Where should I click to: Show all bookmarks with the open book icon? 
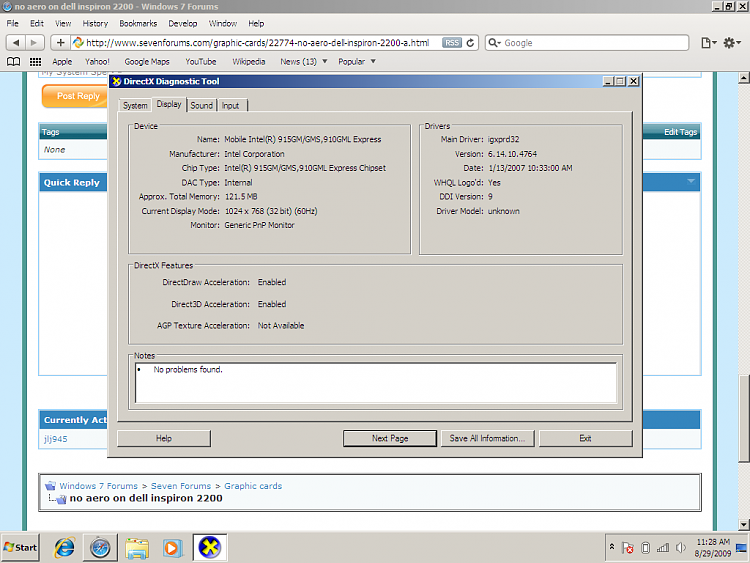(x=13, y=61)
